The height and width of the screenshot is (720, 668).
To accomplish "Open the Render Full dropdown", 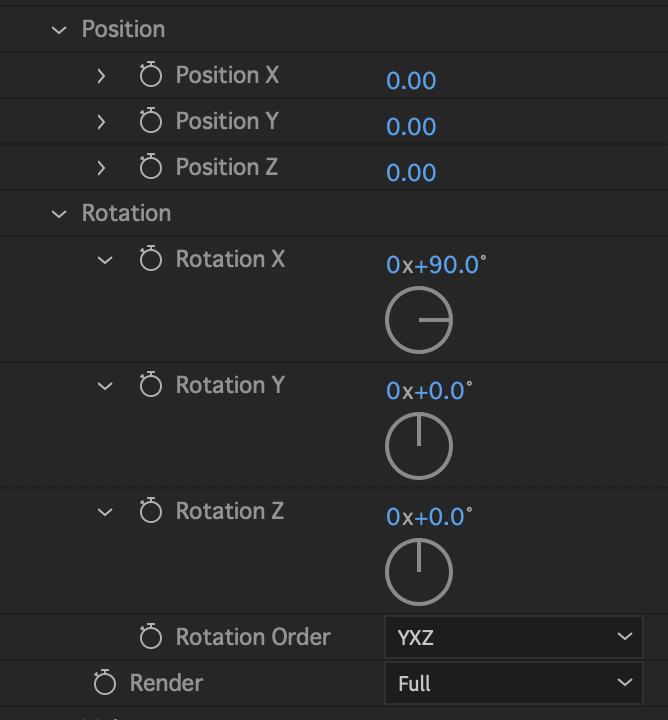I will click(514, 683).
